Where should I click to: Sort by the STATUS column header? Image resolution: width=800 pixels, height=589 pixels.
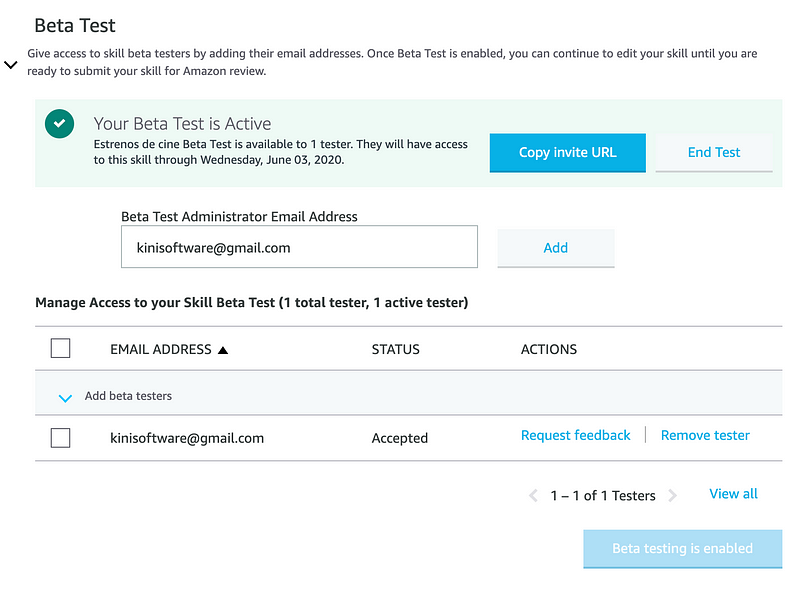pyautogui.click(x=396, y=350)
